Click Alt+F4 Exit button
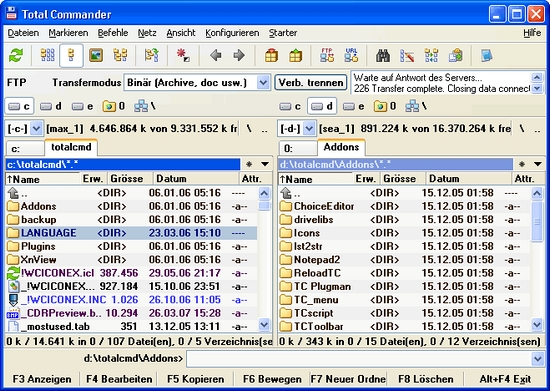550x391 pixels. pos(505,379)
